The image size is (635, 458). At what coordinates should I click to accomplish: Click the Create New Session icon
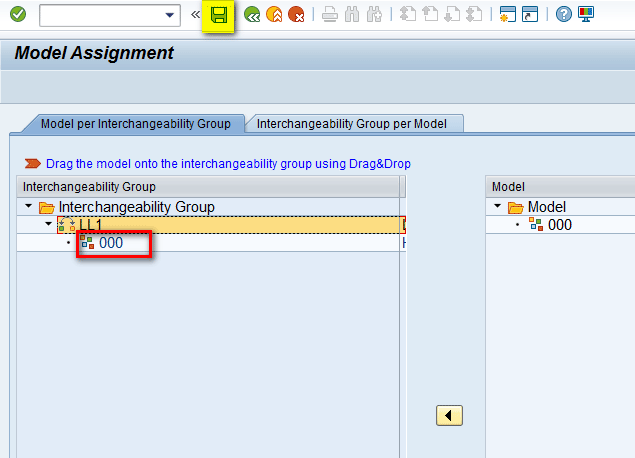(507, 15)
